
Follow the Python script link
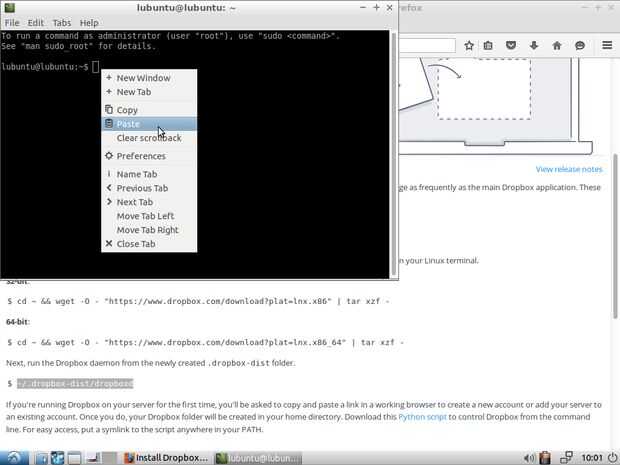coord(422,417)
